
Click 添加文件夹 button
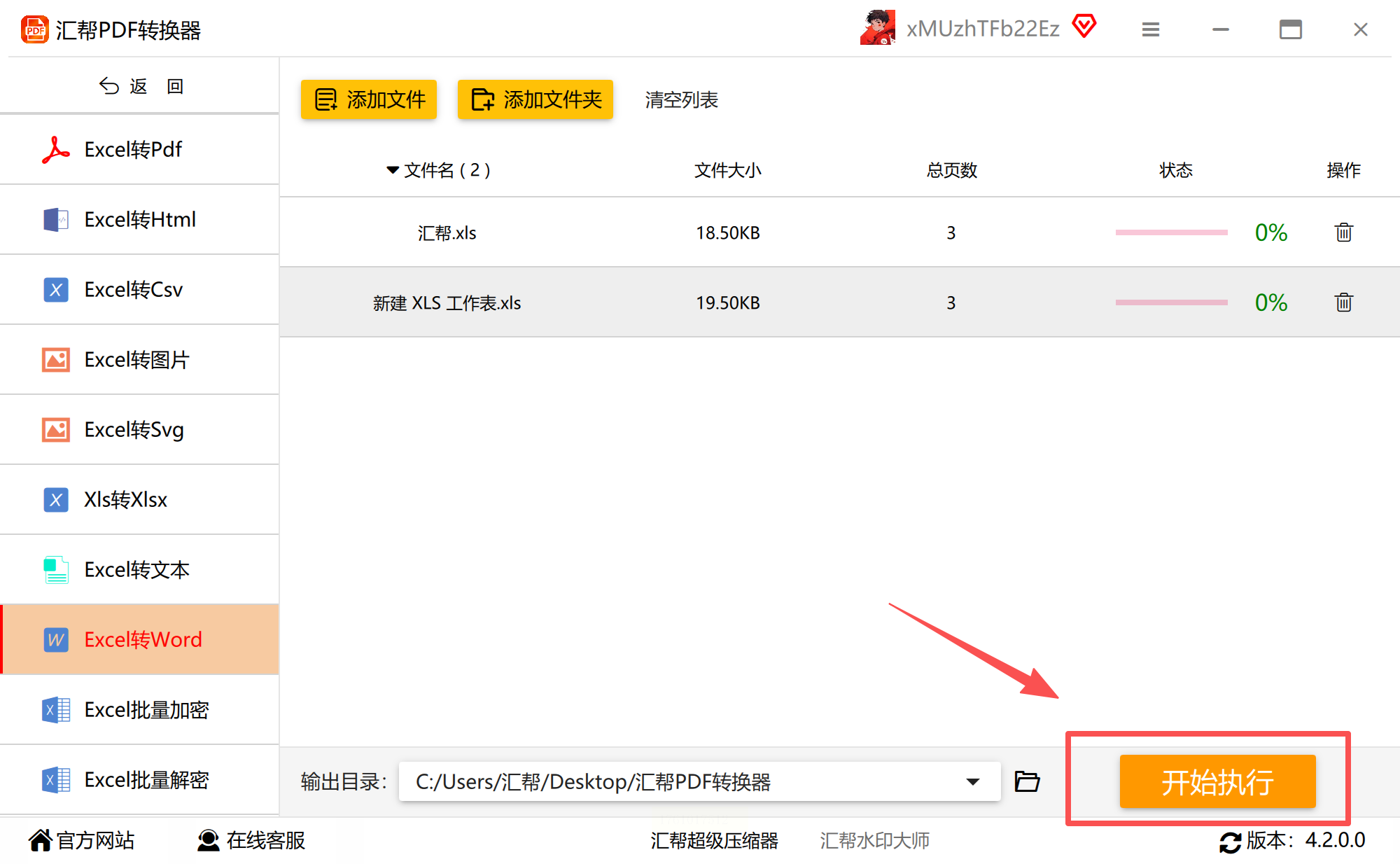535,99
